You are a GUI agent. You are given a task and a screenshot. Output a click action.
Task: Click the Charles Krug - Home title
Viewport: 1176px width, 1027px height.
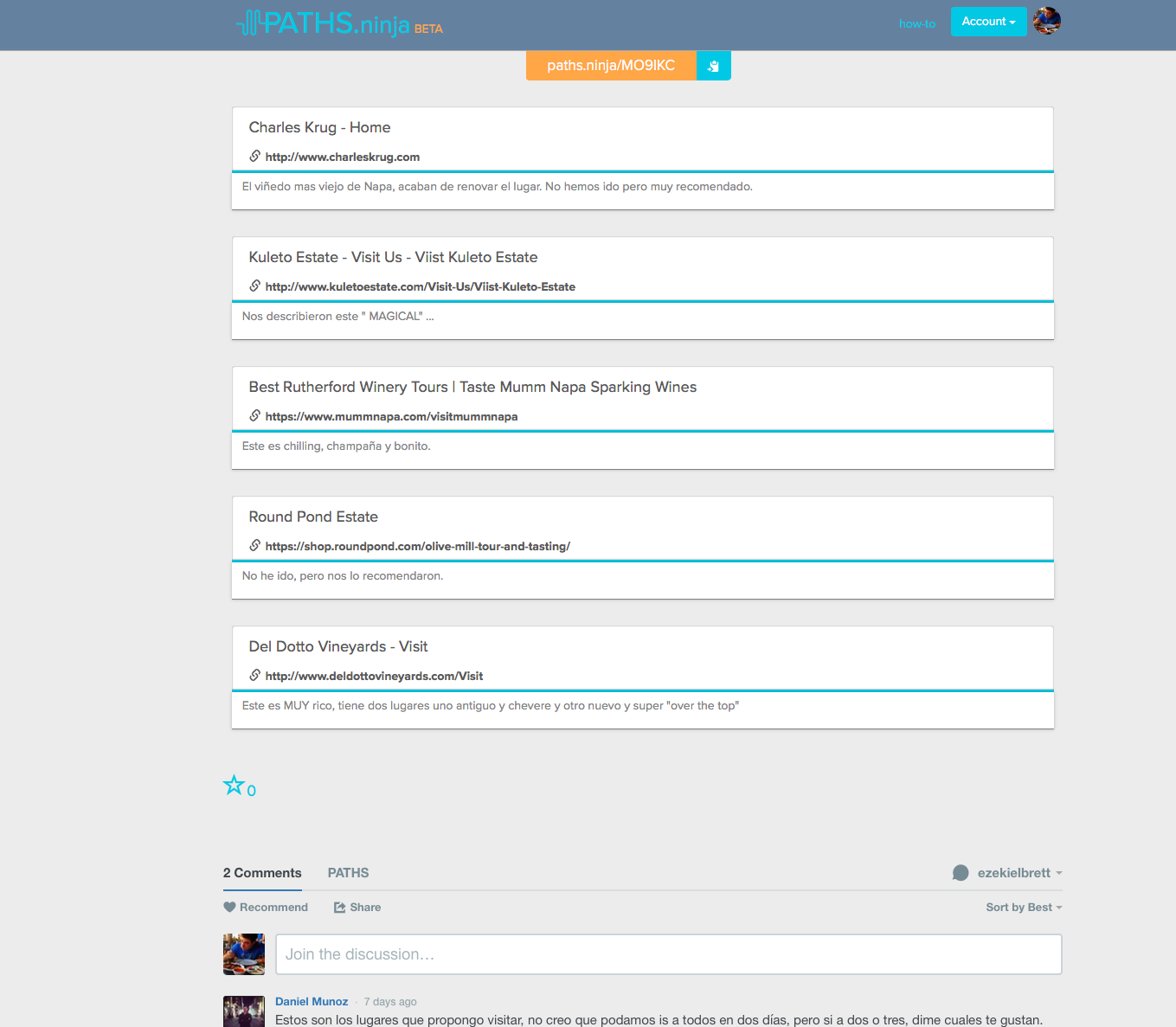320,127
